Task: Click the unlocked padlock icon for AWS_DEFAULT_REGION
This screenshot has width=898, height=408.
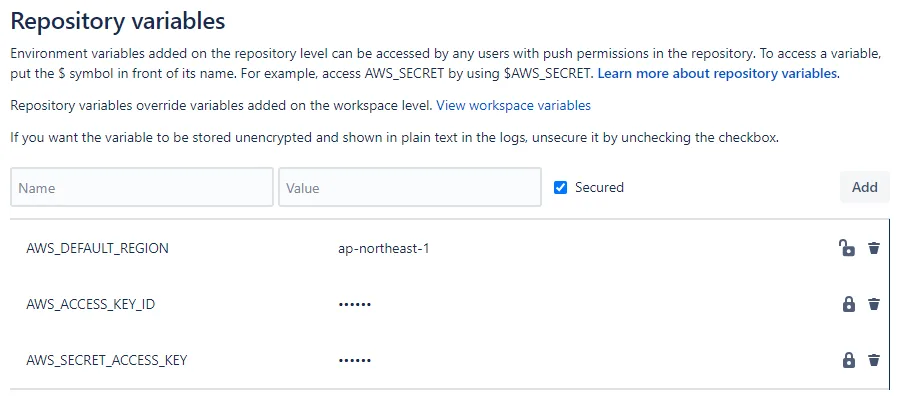Action: [x=846, y=248]
